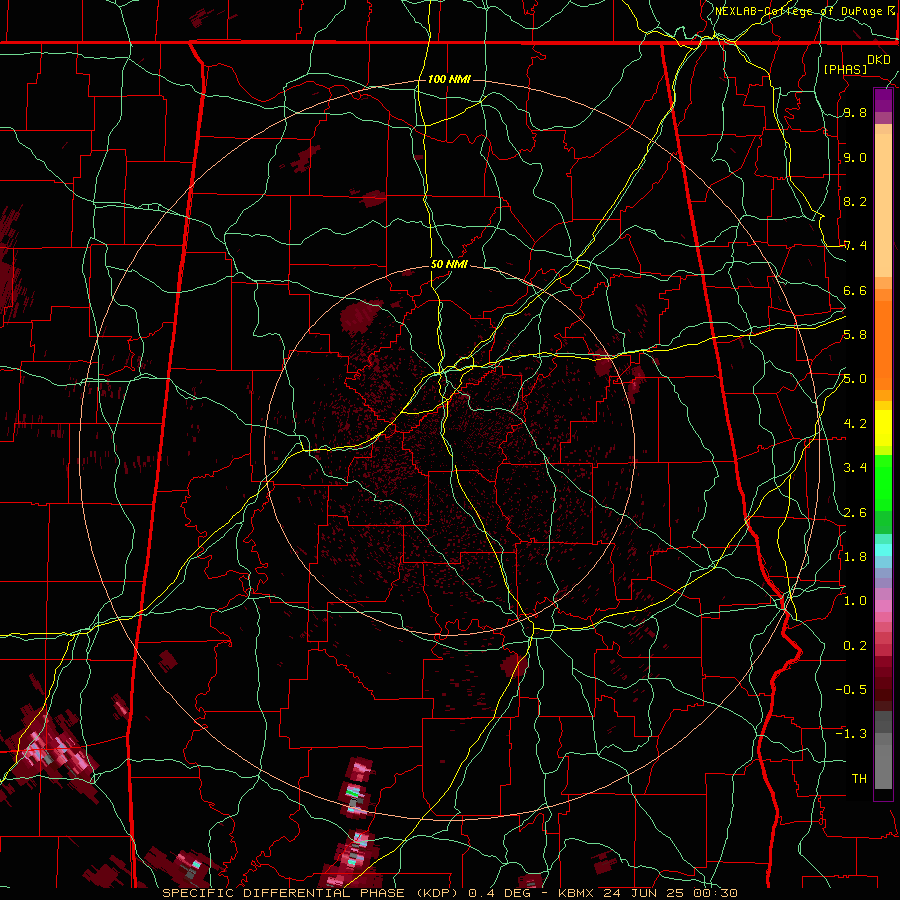Click the 9.8 value on the scale

(855, 113)
